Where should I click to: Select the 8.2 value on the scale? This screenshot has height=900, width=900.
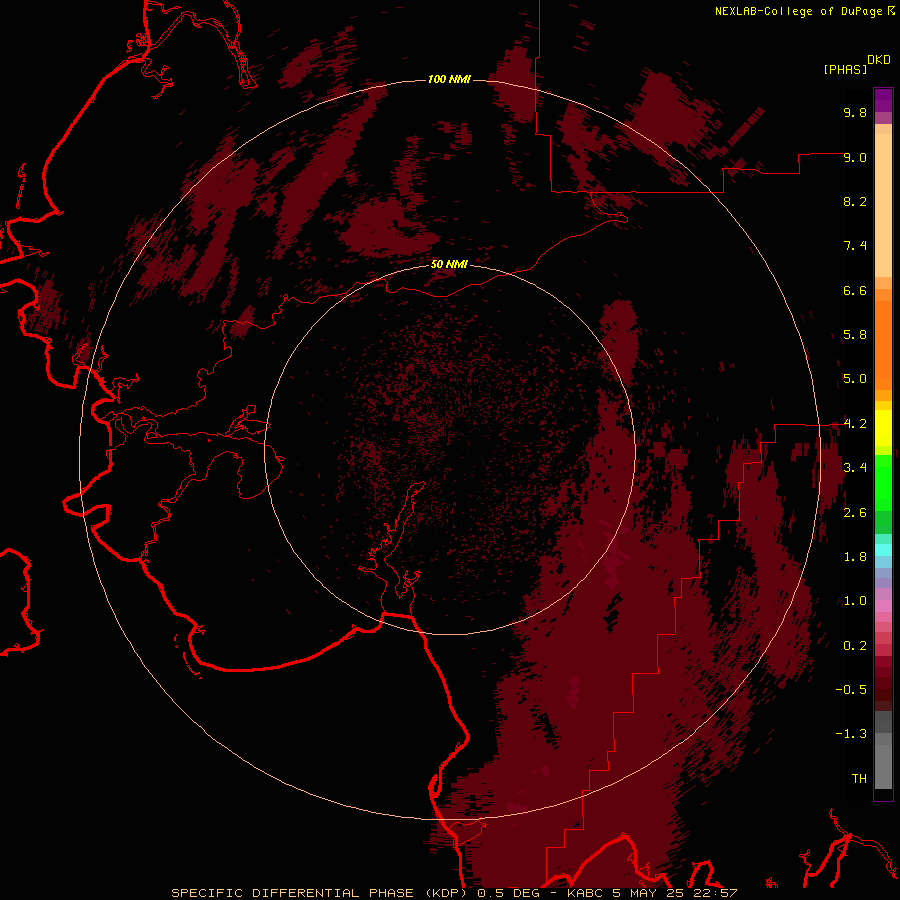855,201
